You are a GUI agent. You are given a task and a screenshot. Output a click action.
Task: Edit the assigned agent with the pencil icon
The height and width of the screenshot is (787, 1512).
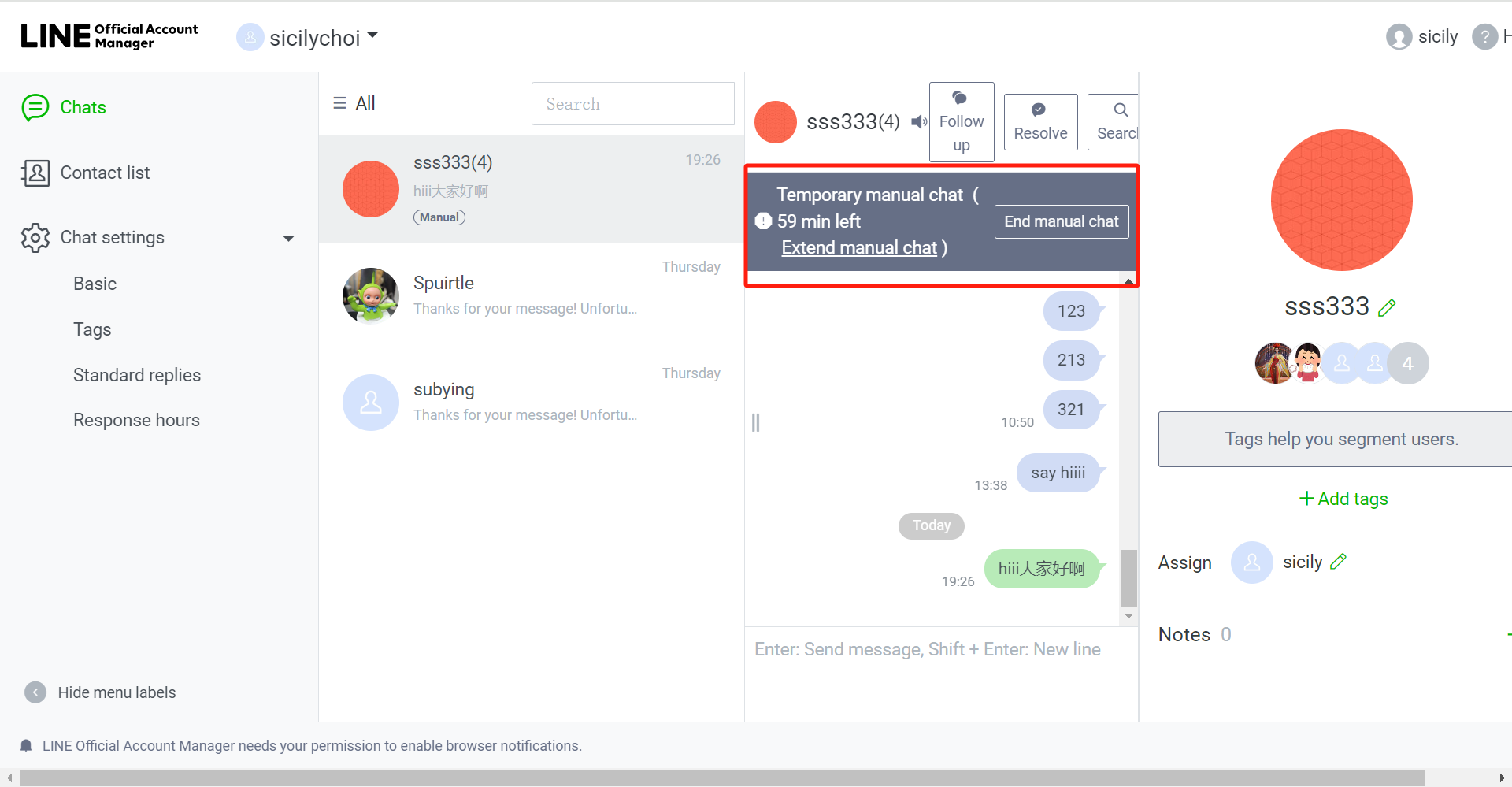click(1340, 561)
